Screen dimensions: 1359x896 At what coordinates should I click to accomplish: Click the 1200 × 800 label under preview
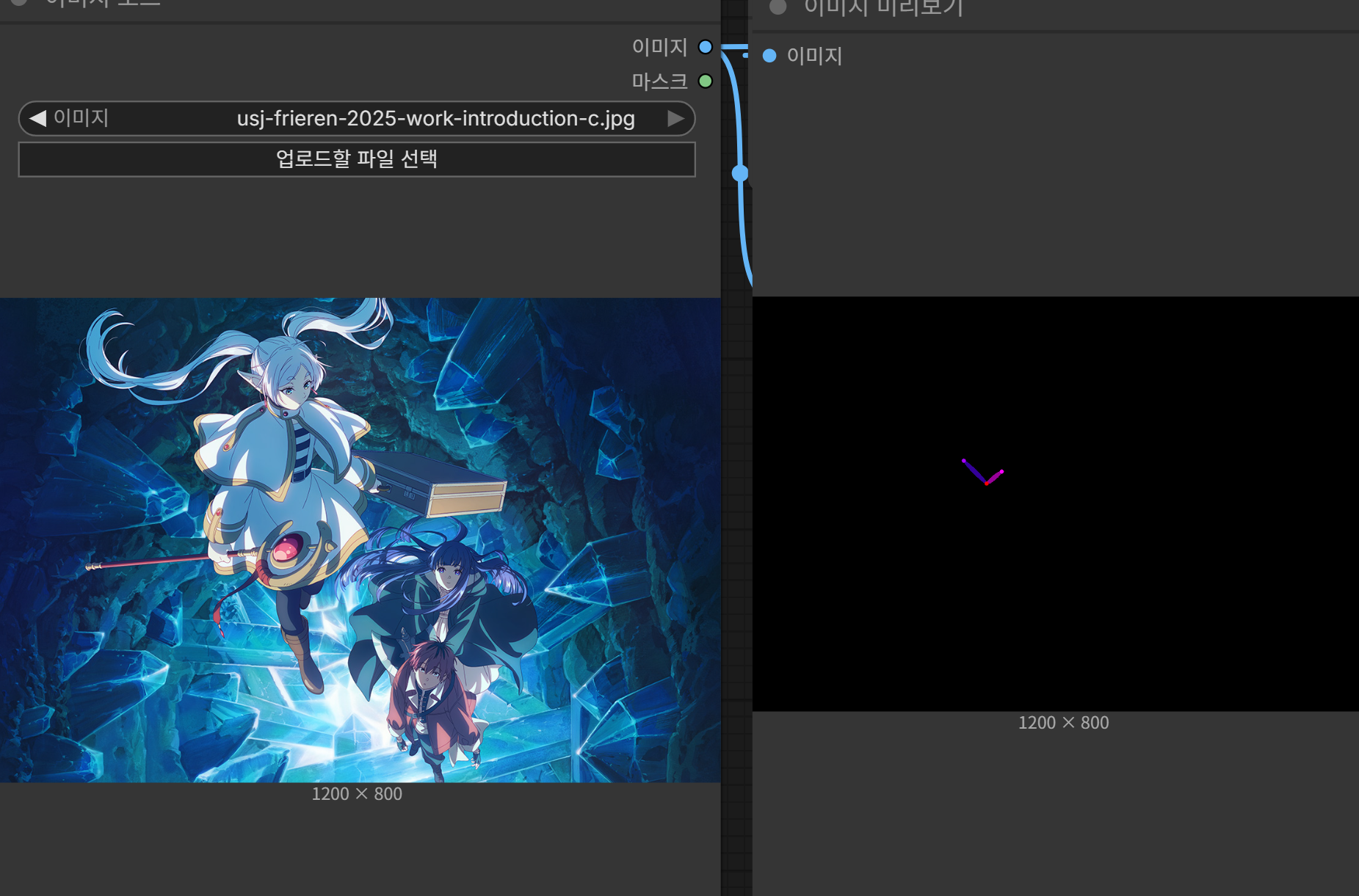pos(1063,723)
